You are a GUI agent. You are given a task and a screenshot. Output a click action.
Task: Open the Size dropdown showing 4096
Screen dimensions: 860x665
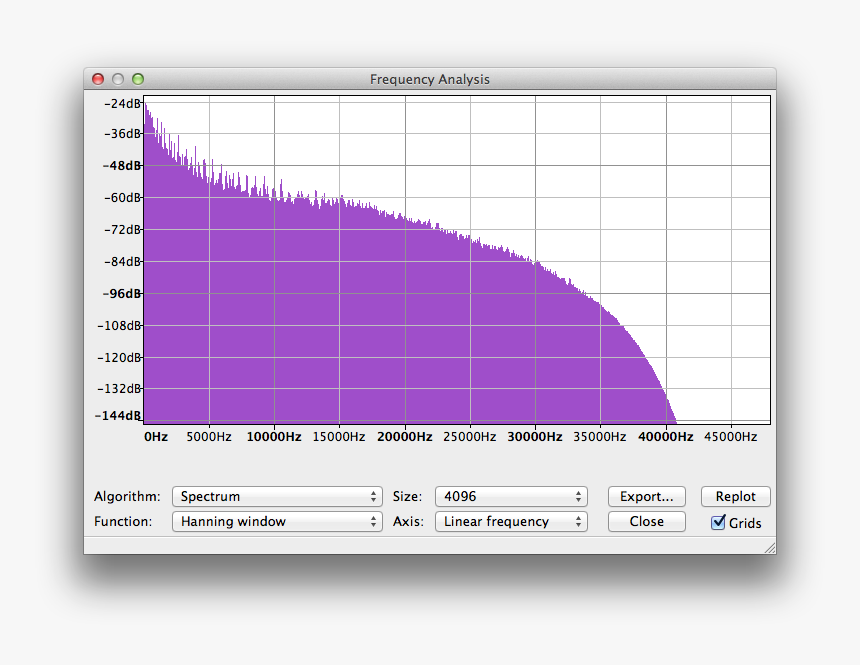click(511, 497)
